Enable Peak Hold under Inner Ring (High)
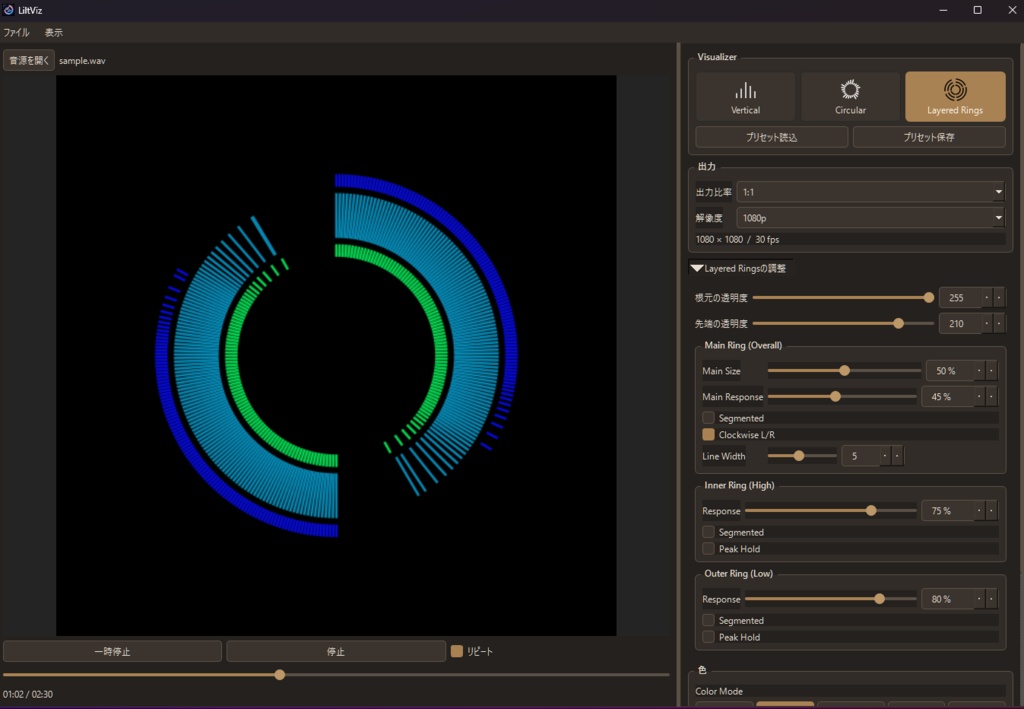This screenshot has width=1024, height=709. pos(709,549)
